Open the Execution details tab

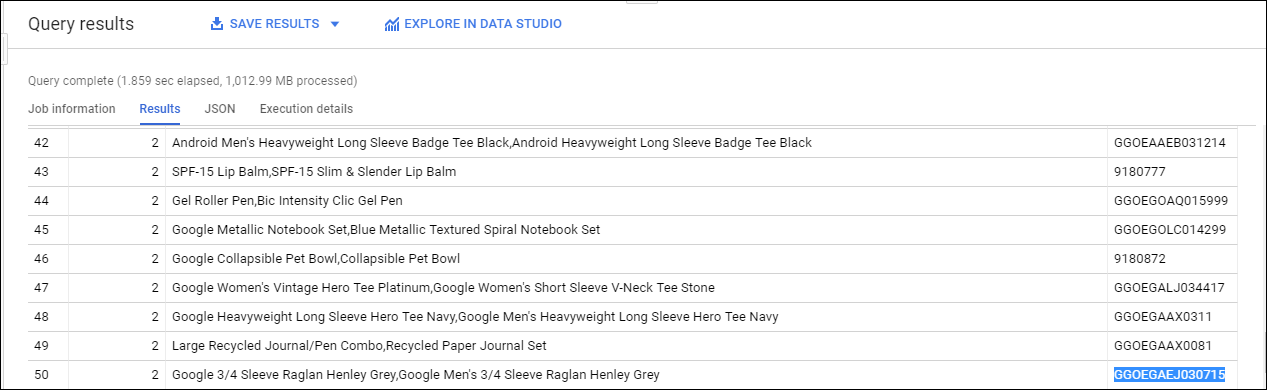tap(306, 109)
